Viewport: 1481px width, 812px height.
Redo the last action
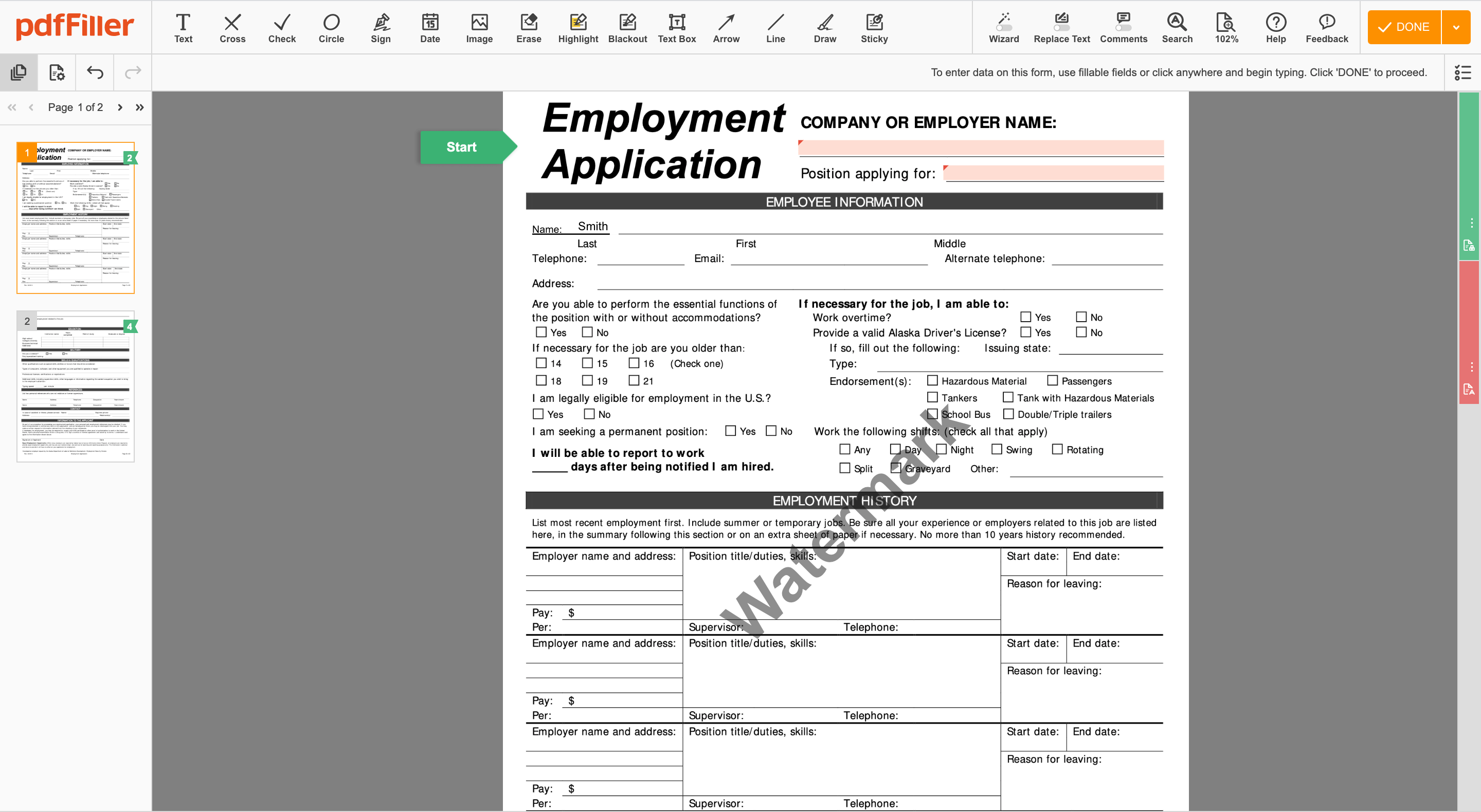(x=133, y=72)
